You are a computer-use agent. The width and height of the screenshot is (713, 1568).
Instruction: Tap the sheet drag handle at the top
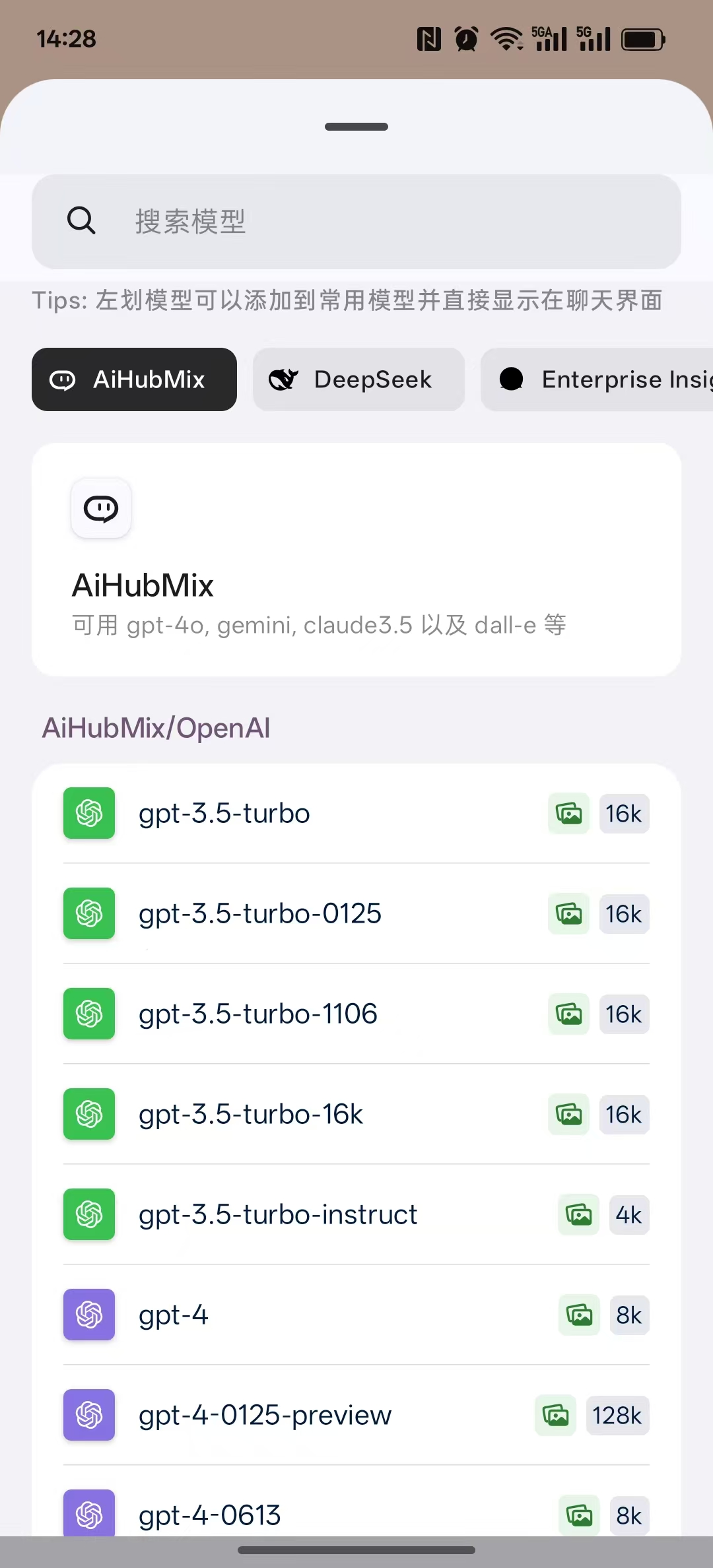coord(356,126)
